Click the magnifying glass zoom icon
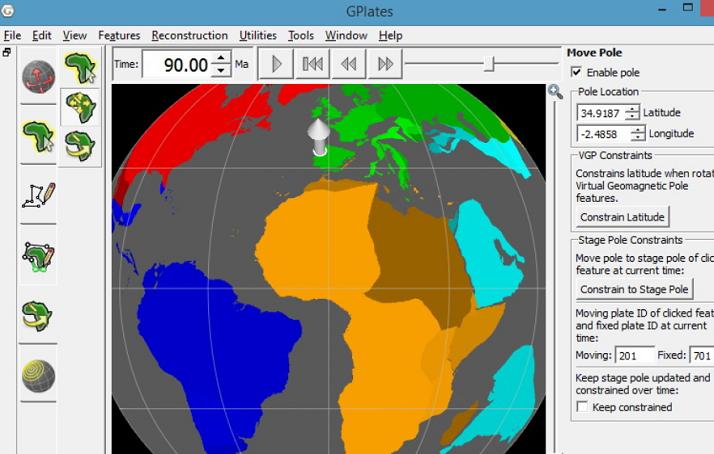The width and height of the screenshot is (714, 454). pyautogui.click(x=555, y=92)
